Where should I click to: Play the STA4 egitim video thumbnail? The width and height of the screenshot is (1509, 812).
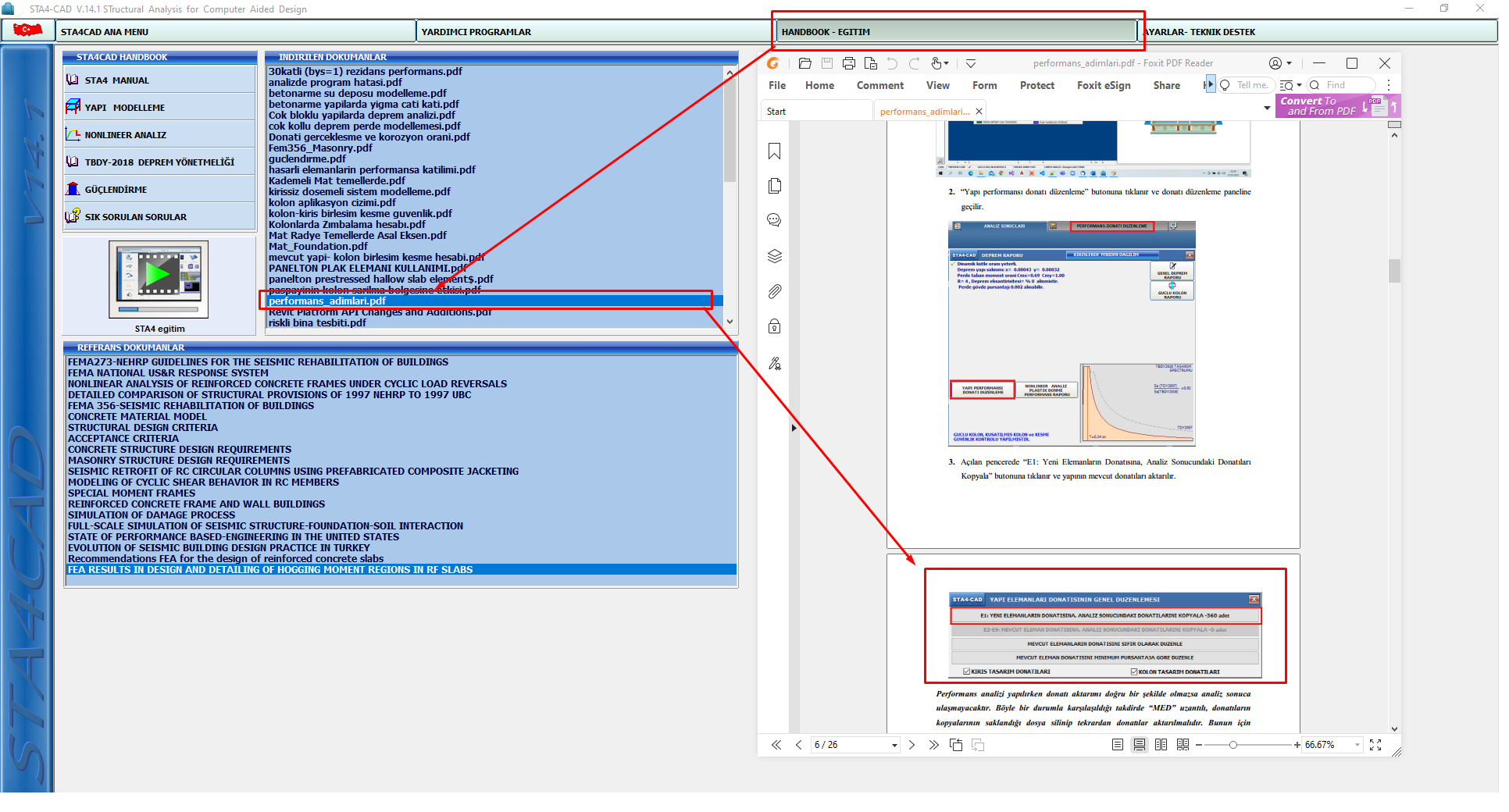[x=159, y=275]
